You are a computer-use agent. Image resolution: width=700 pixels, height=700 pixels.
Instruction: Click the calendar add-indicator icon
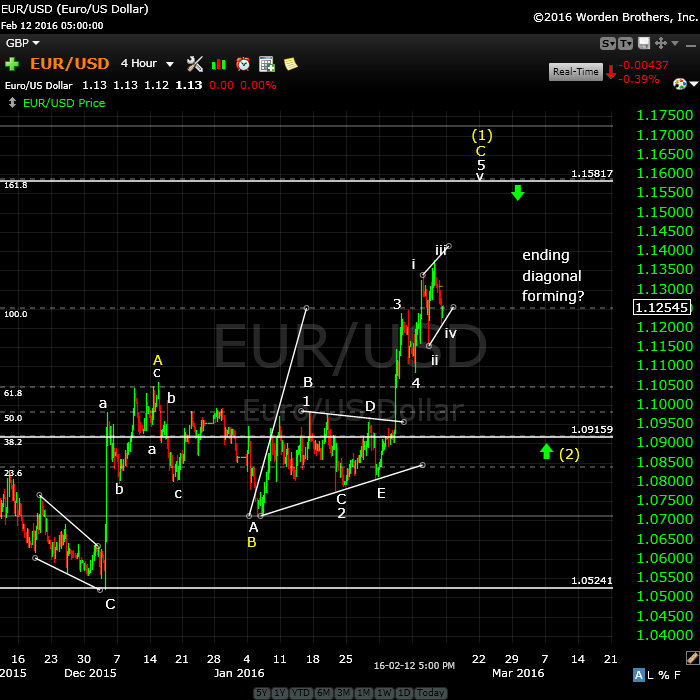click(267, 64)
